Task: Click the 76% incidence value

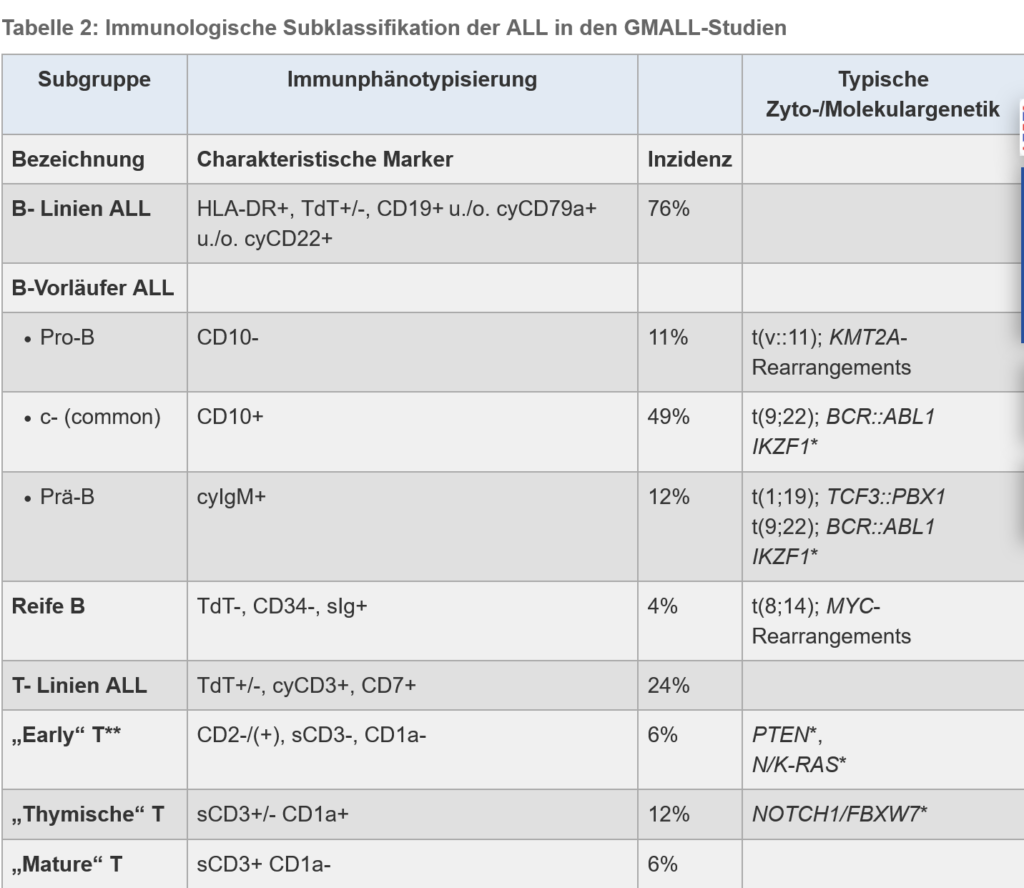Action: [668, 209]
